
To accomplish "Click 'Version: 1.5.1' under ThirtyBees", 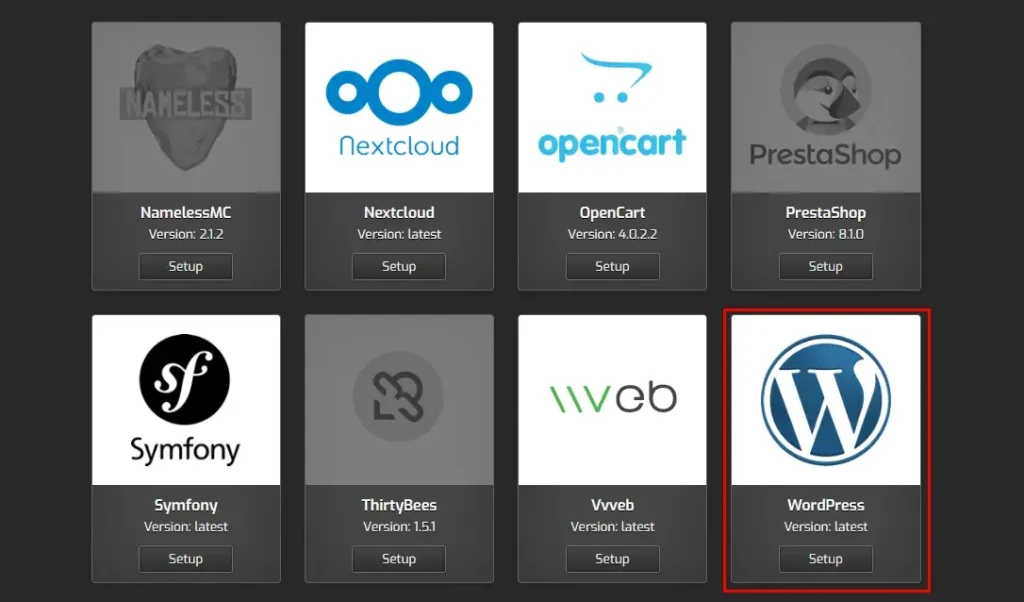I will (399, 527).
